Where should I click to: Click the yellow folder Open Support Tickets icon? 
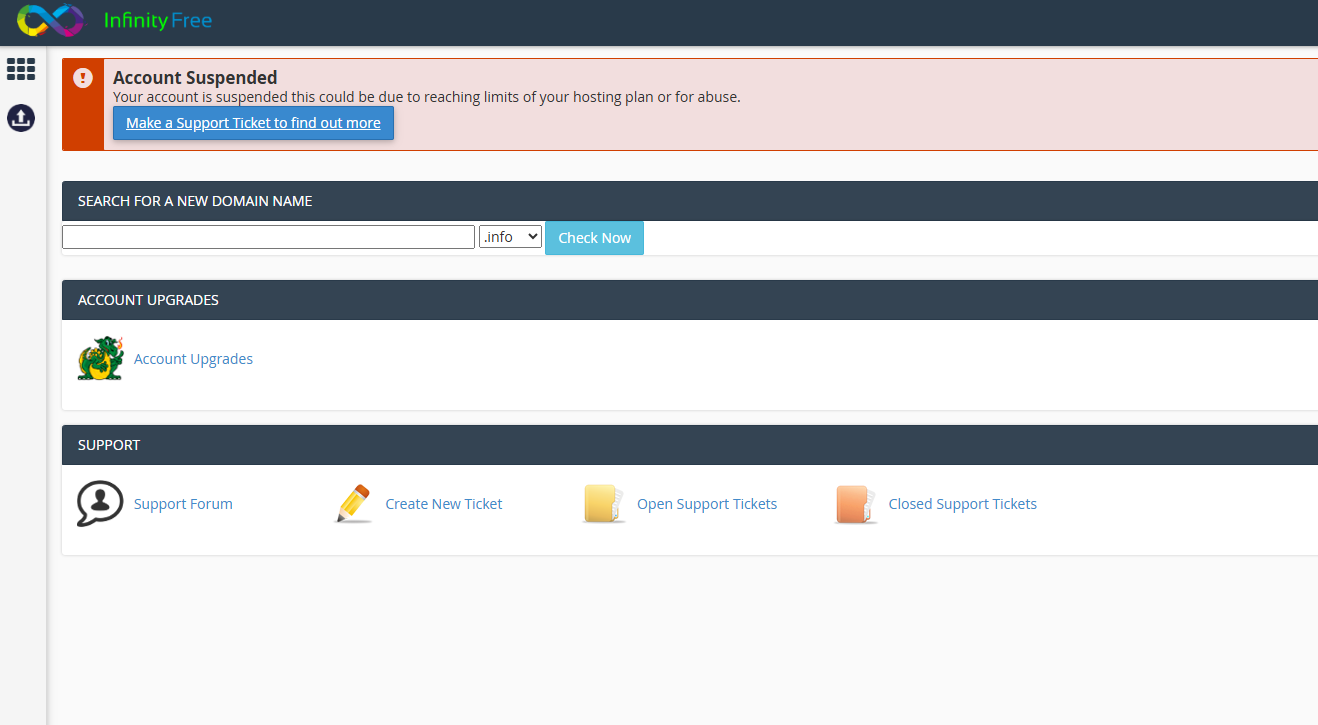click(604, 504)
